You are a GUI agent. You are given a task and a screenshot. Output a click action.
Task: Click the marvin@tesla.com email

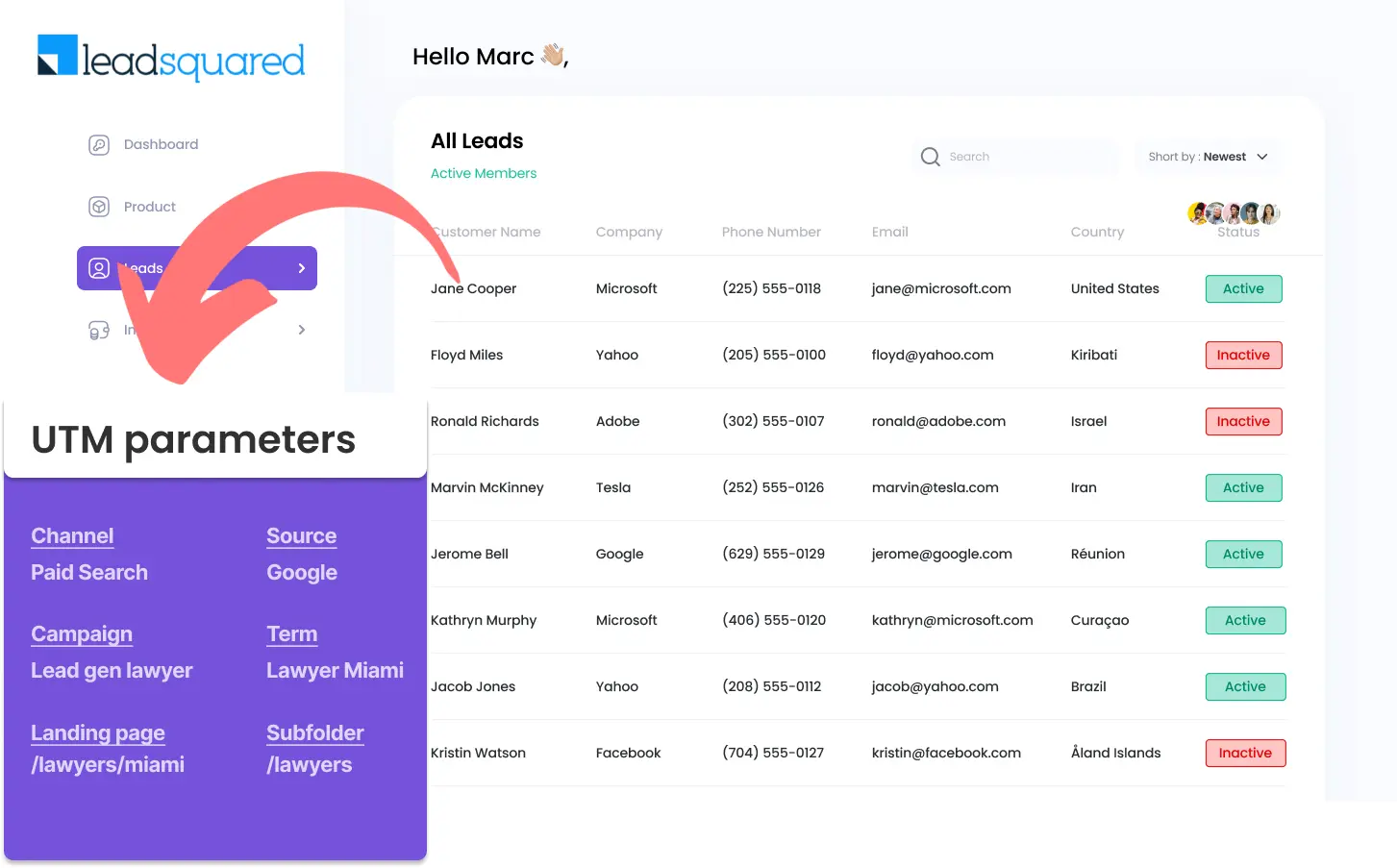click(x=935, y=487)
